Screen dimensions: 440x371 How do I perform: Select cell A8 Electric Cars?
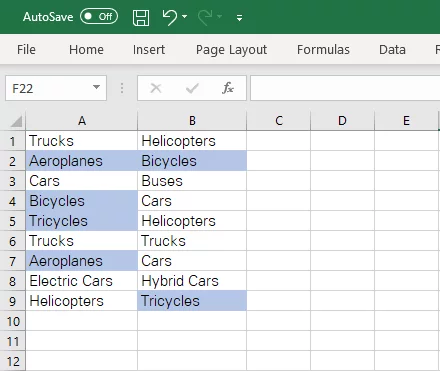82,281
